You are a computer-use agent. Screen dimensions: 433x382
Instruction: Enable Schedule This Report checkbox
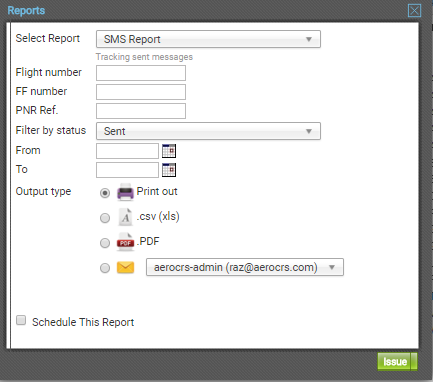[21, 320]
